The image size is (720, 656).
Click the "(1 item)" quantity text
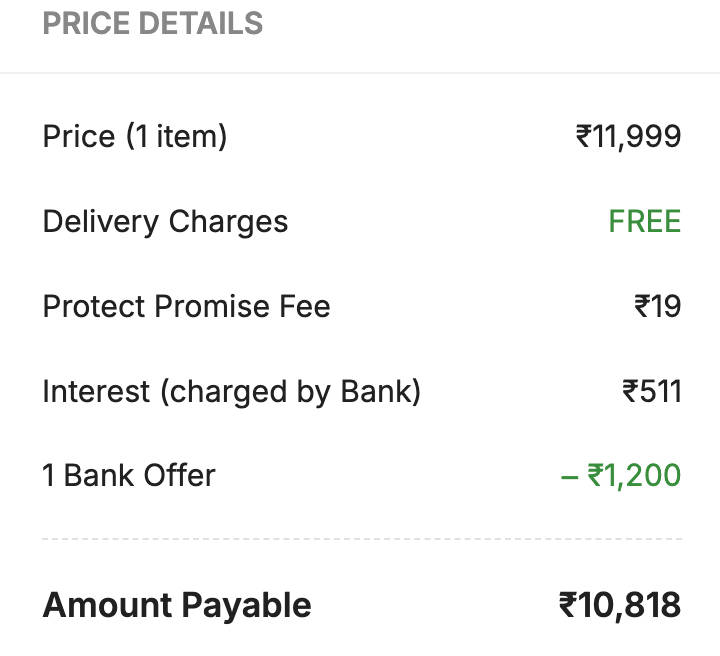[177, 136]
